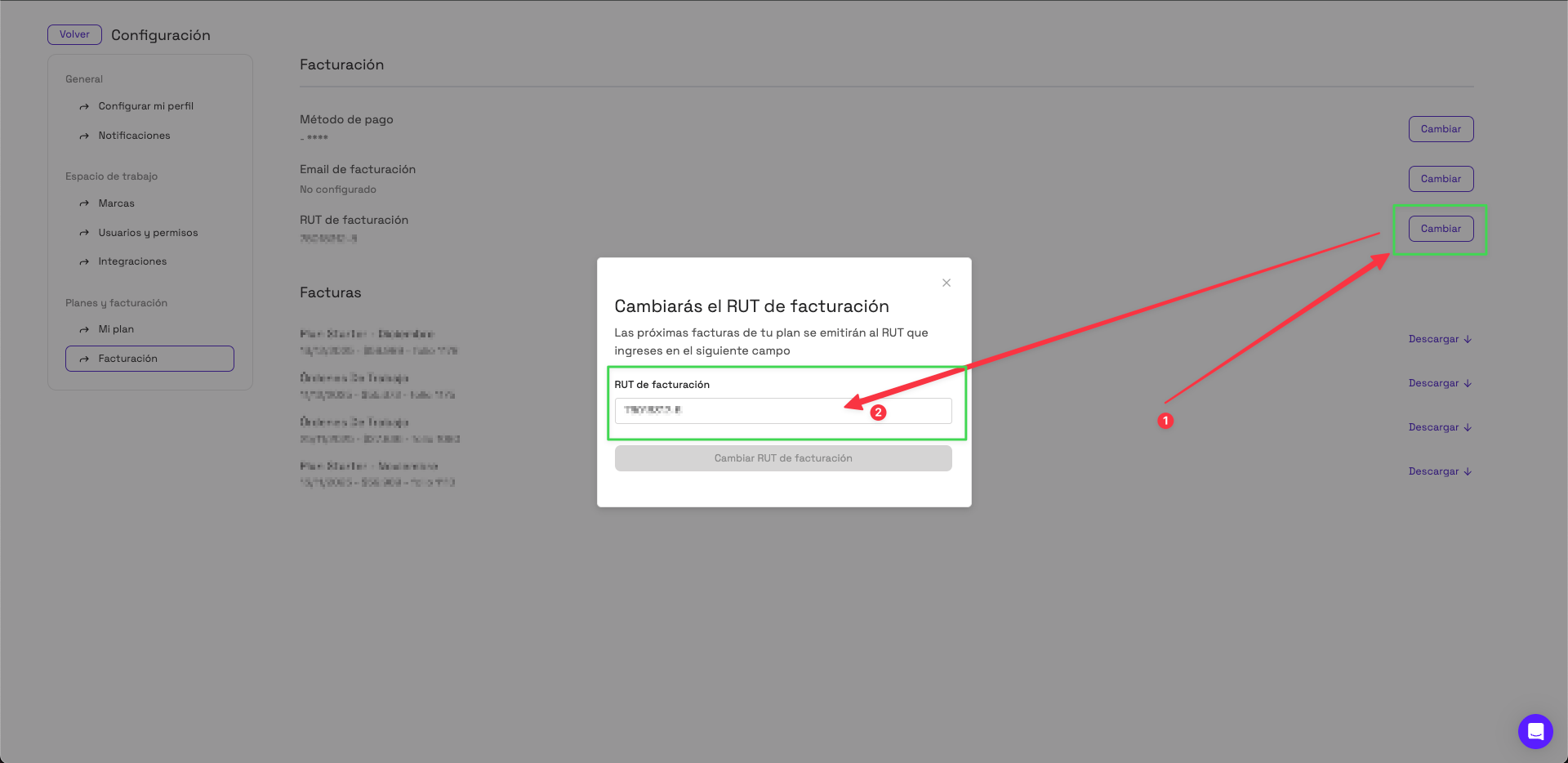The width and height of the screenshot is (1568, 763).
Task: Click the Volver button
Action: tap(74, 34)
